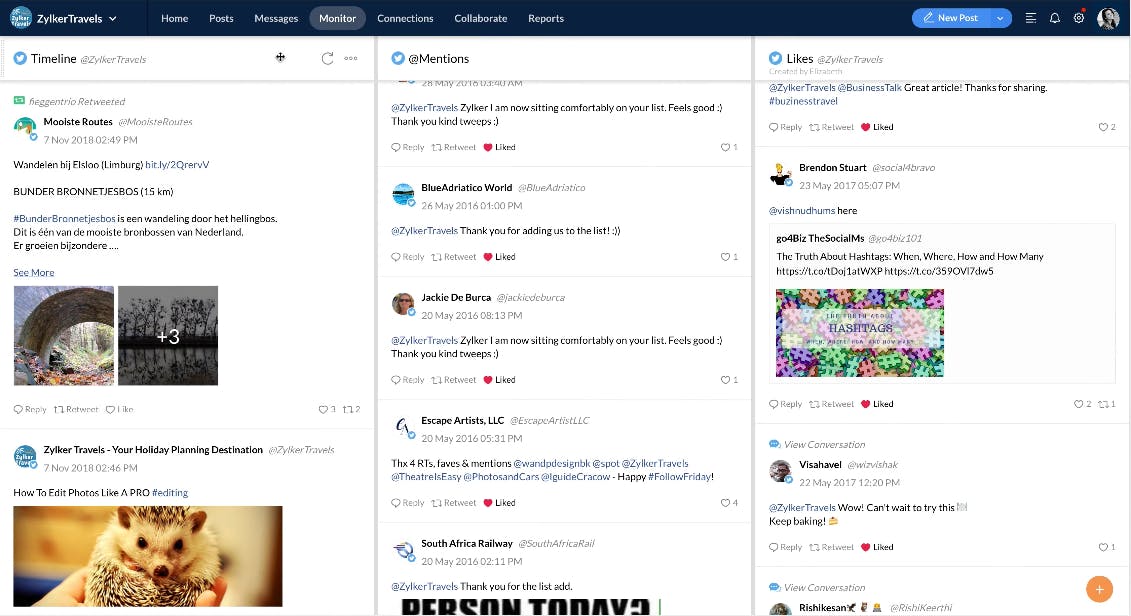Viewport: 1131px width, 616px height.
Task: Open the bit.ly/2QrervV link
Action: (177, 164)
